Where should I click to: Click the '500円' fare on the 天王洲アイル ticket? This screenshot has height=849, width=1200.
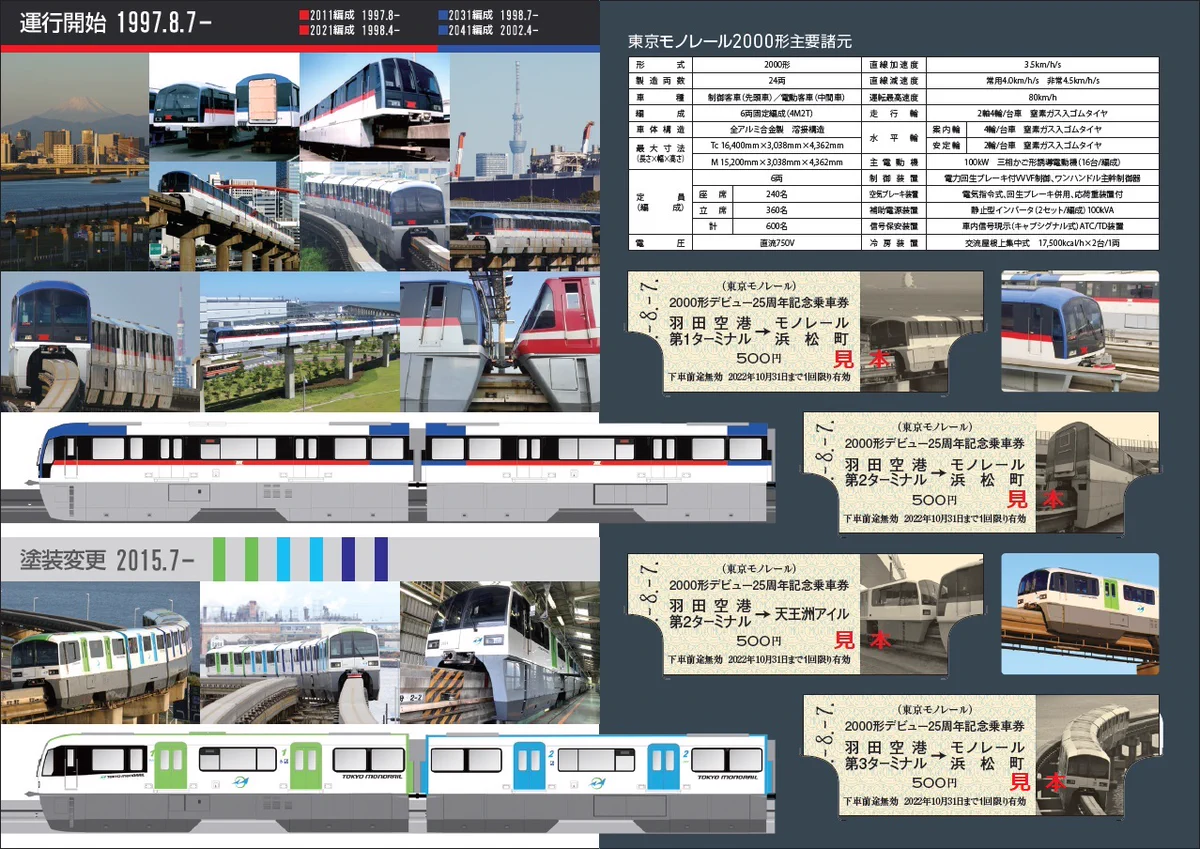click(x=759, y=640)
